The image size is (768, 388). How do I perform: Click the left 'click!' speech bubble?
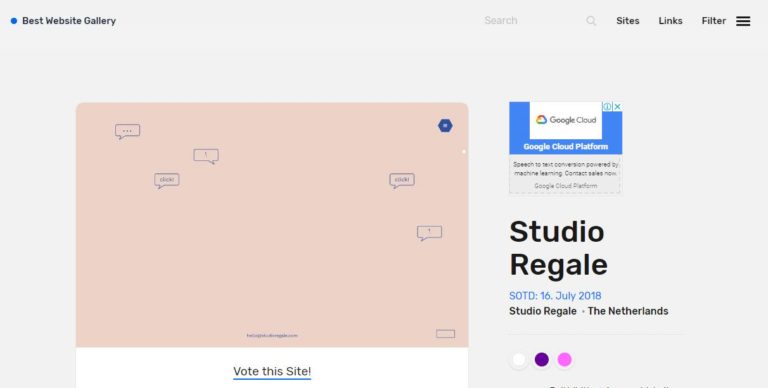(167, 181)
